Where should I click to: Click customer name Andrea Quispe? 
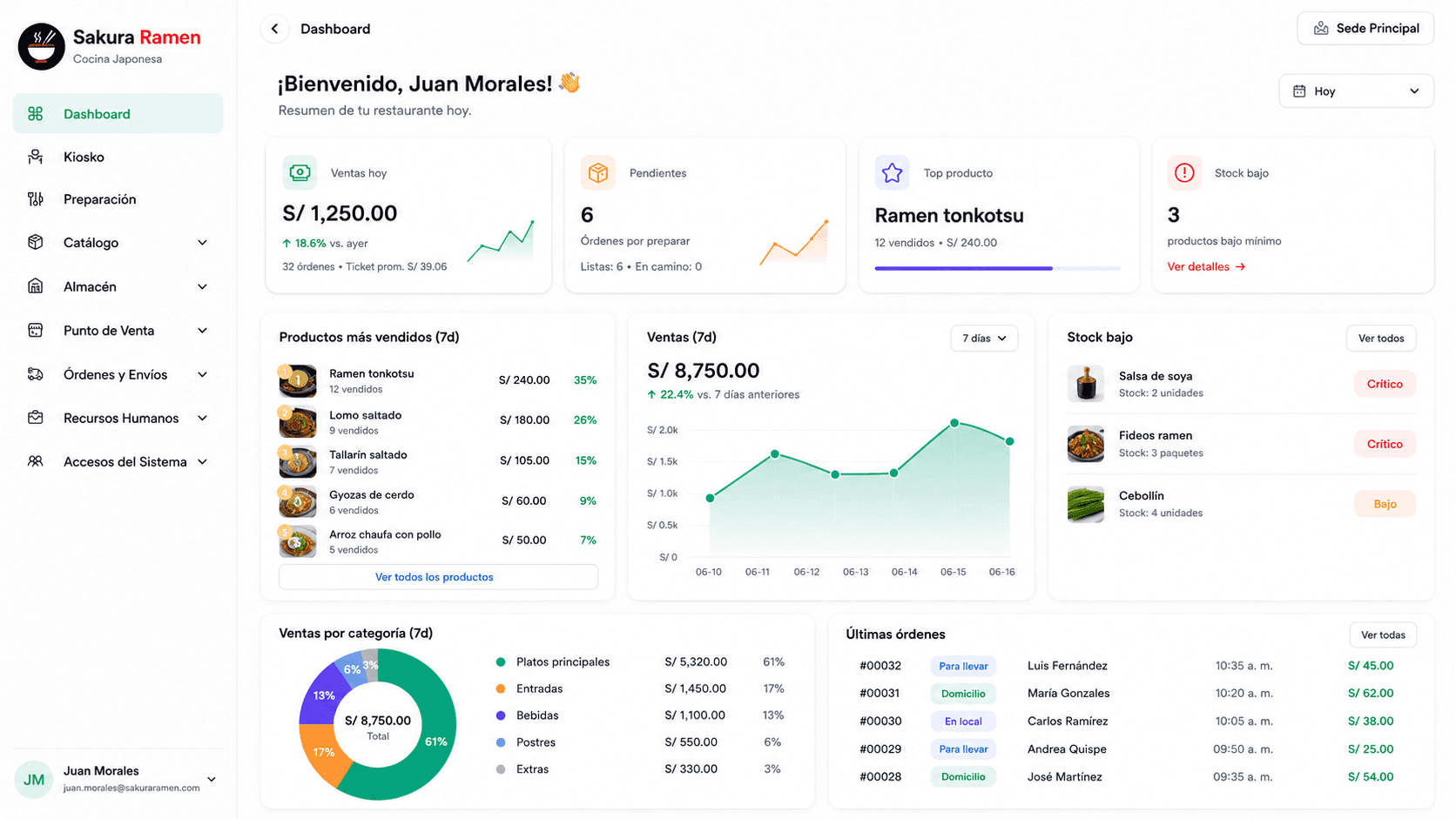(x=1067, y=749)
